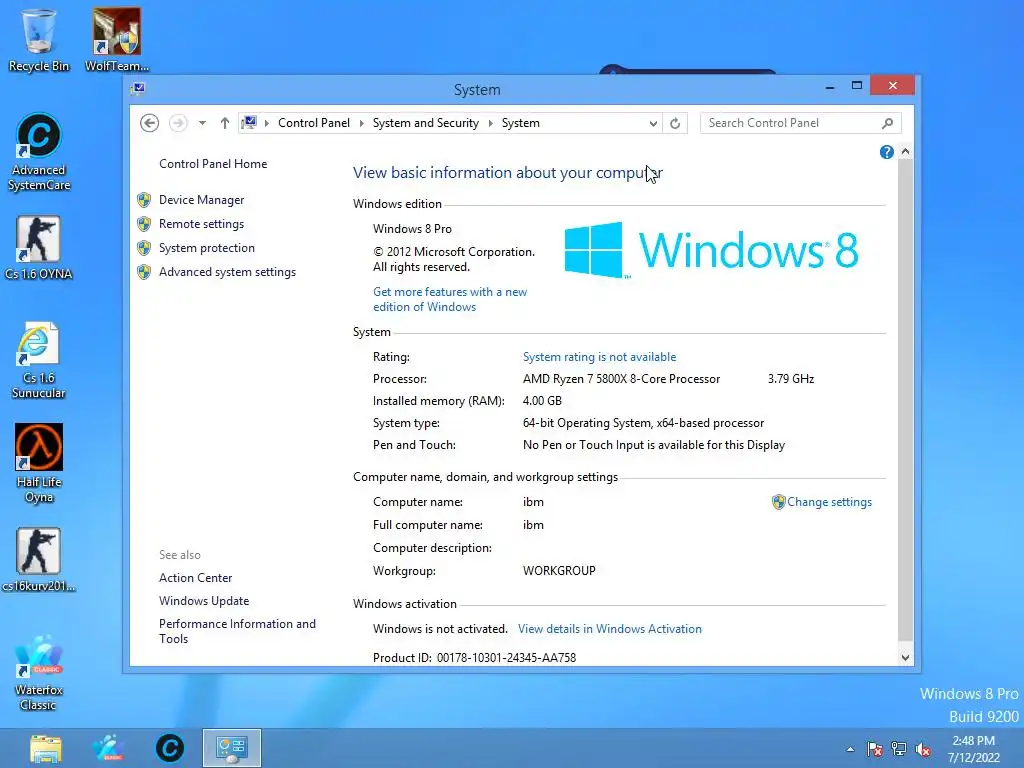Image resolution: width=1024 pixels, height=768 pixels.
Task: Click the address bar computer icon
Action: pos(249,123)
